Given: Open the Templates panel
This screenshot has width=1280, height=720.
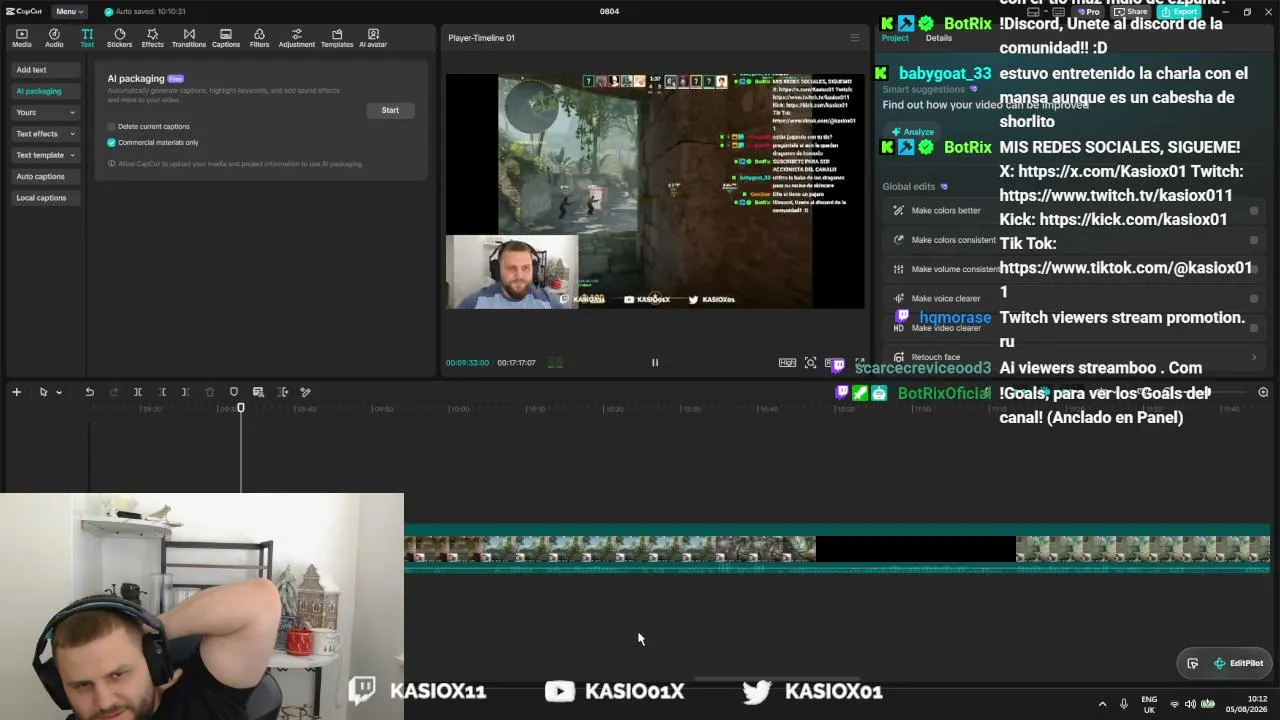Looking at the screenshot, I should pos(337,38).
